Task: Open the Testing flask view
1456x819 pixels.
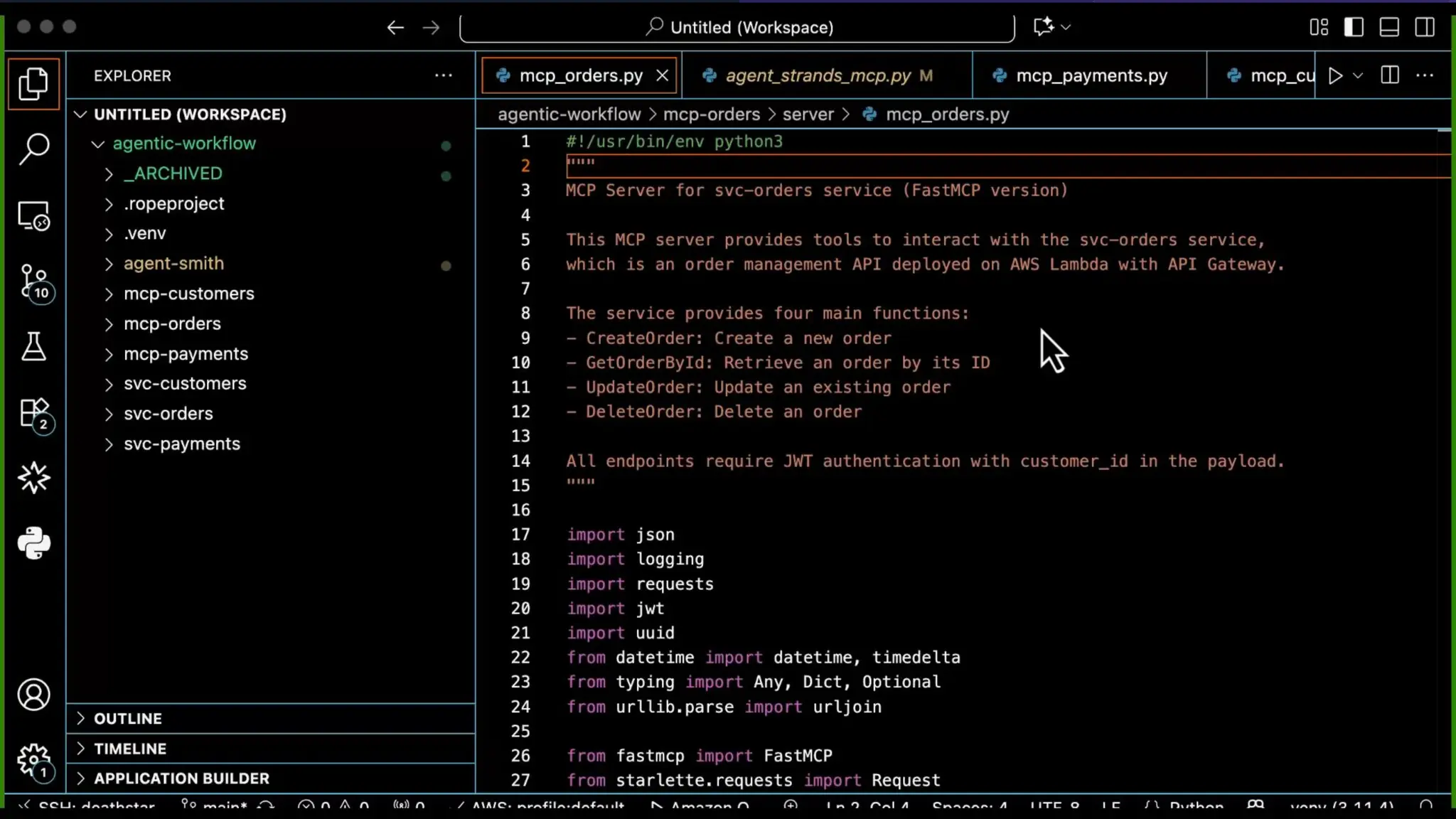Action: tap(33, 347)
